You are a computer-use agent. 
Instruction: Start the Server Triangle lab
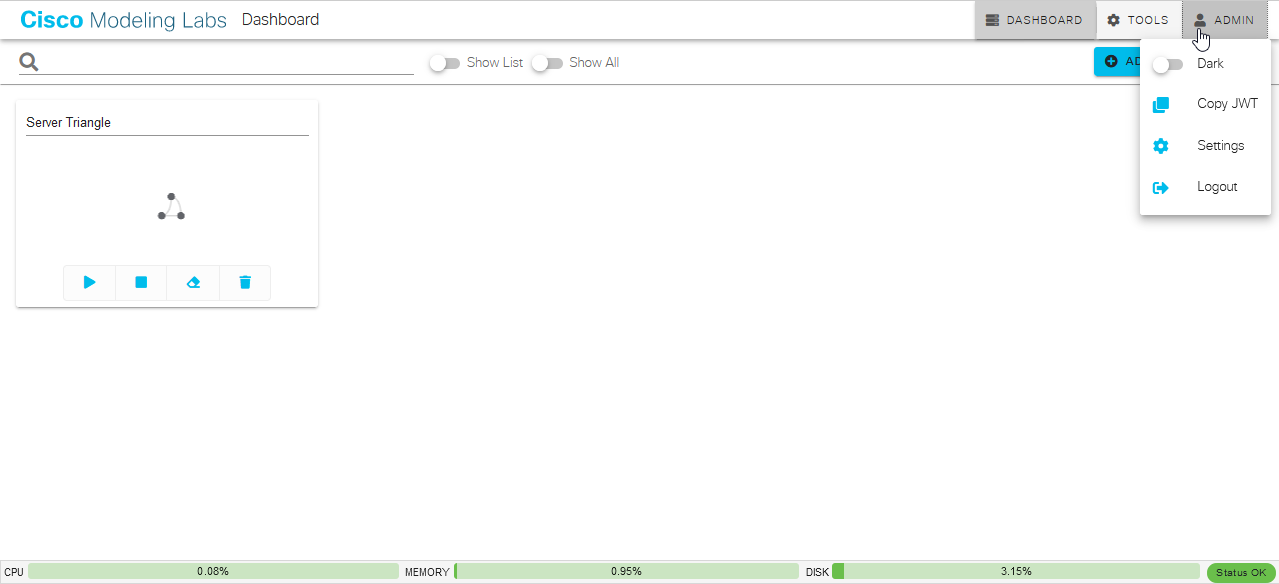[x=89, y=282]
